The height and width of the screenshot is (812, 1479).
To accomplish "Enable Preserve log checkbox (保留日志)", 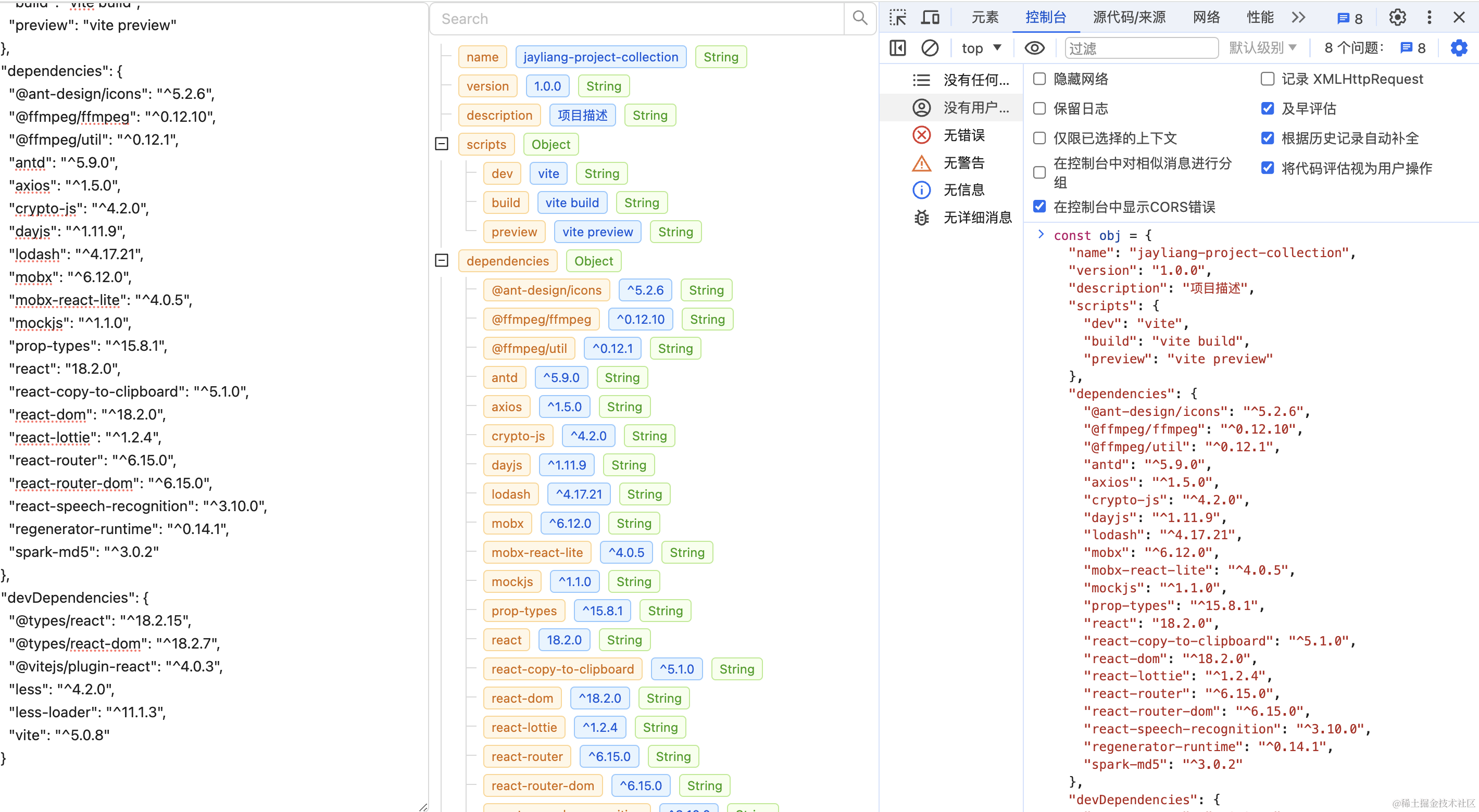I will point(1039,108).
